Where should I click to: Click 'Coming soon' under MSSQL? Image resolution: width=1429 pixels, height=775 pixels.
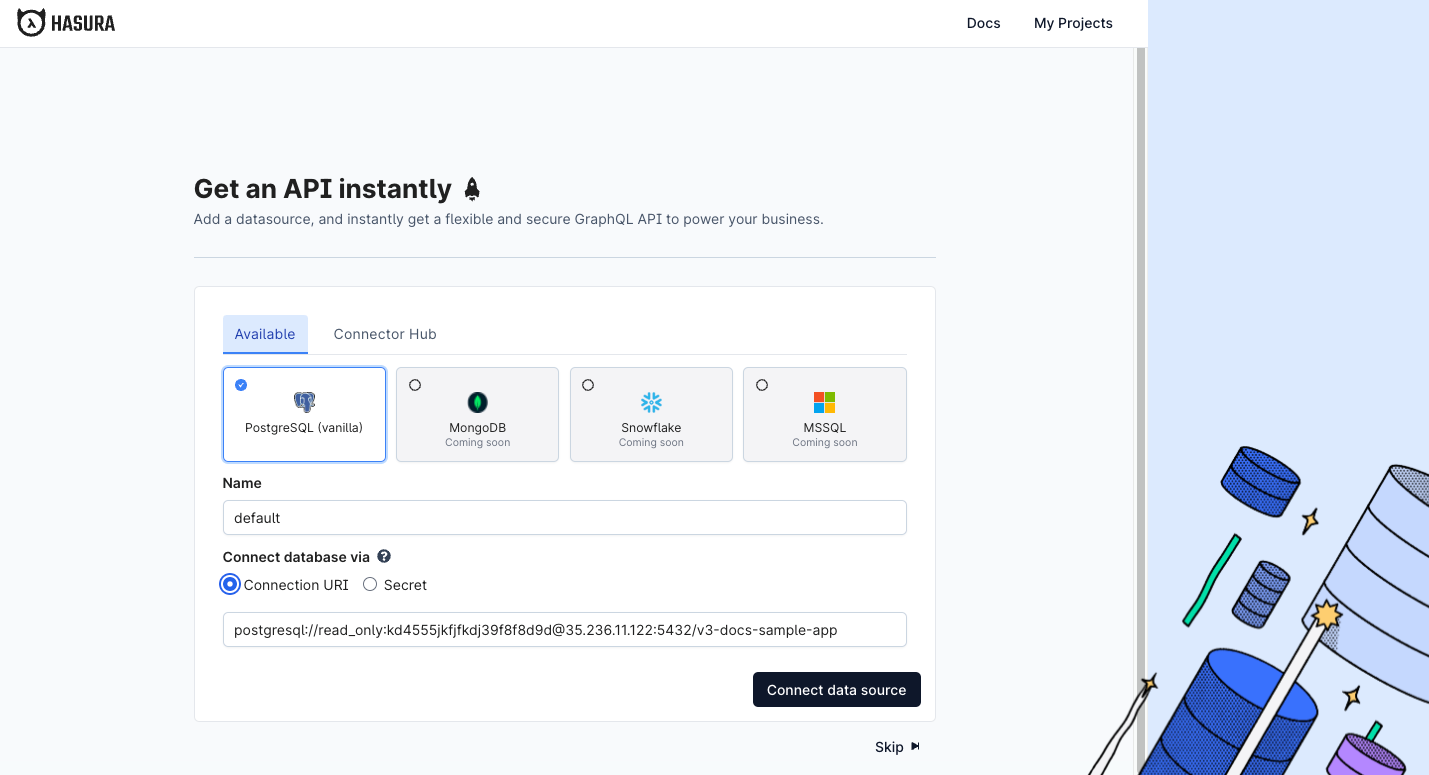(825, 442)
